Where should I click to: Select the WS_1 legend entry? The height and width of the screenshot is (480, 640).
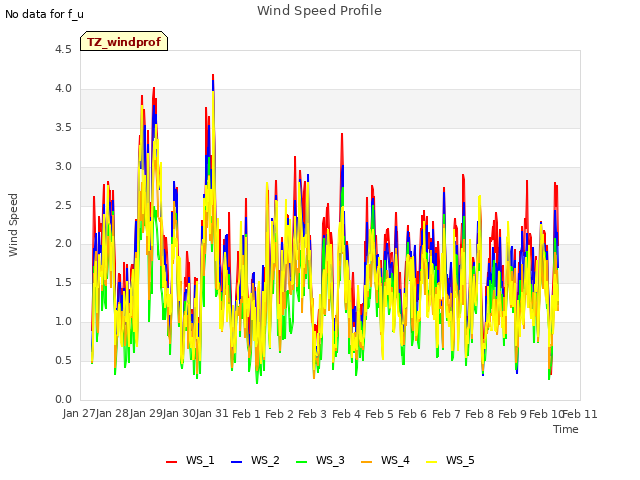[x=190, y=460]
